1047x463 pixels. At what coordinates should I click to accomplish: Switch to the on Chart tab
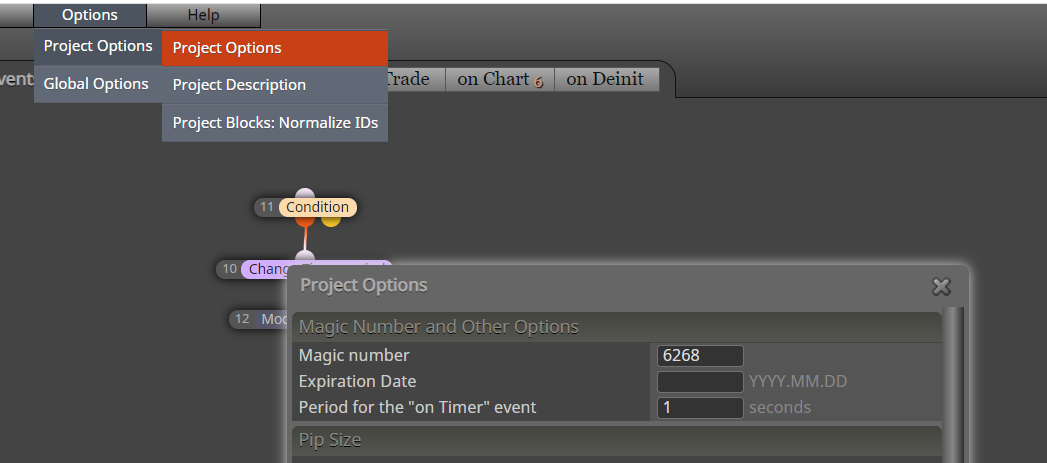point(500,79)
